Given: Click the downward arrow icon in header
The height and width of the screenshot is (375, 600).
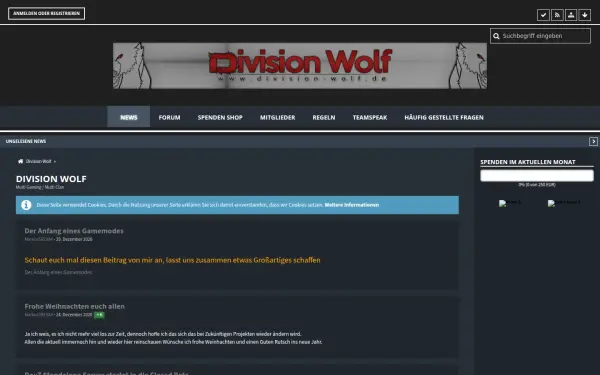Looking at the screenshot, I should pyautogui.click(x=584, y=15).
